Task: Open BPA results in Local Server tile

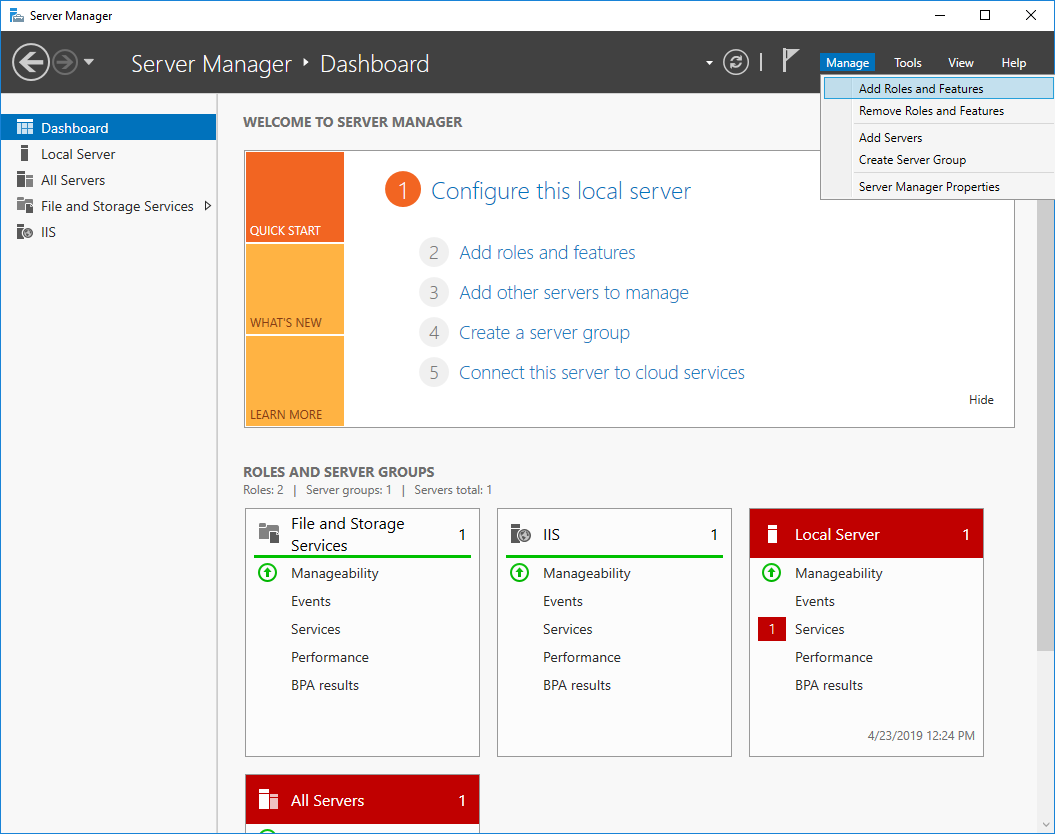Action: tap(829, 685)
